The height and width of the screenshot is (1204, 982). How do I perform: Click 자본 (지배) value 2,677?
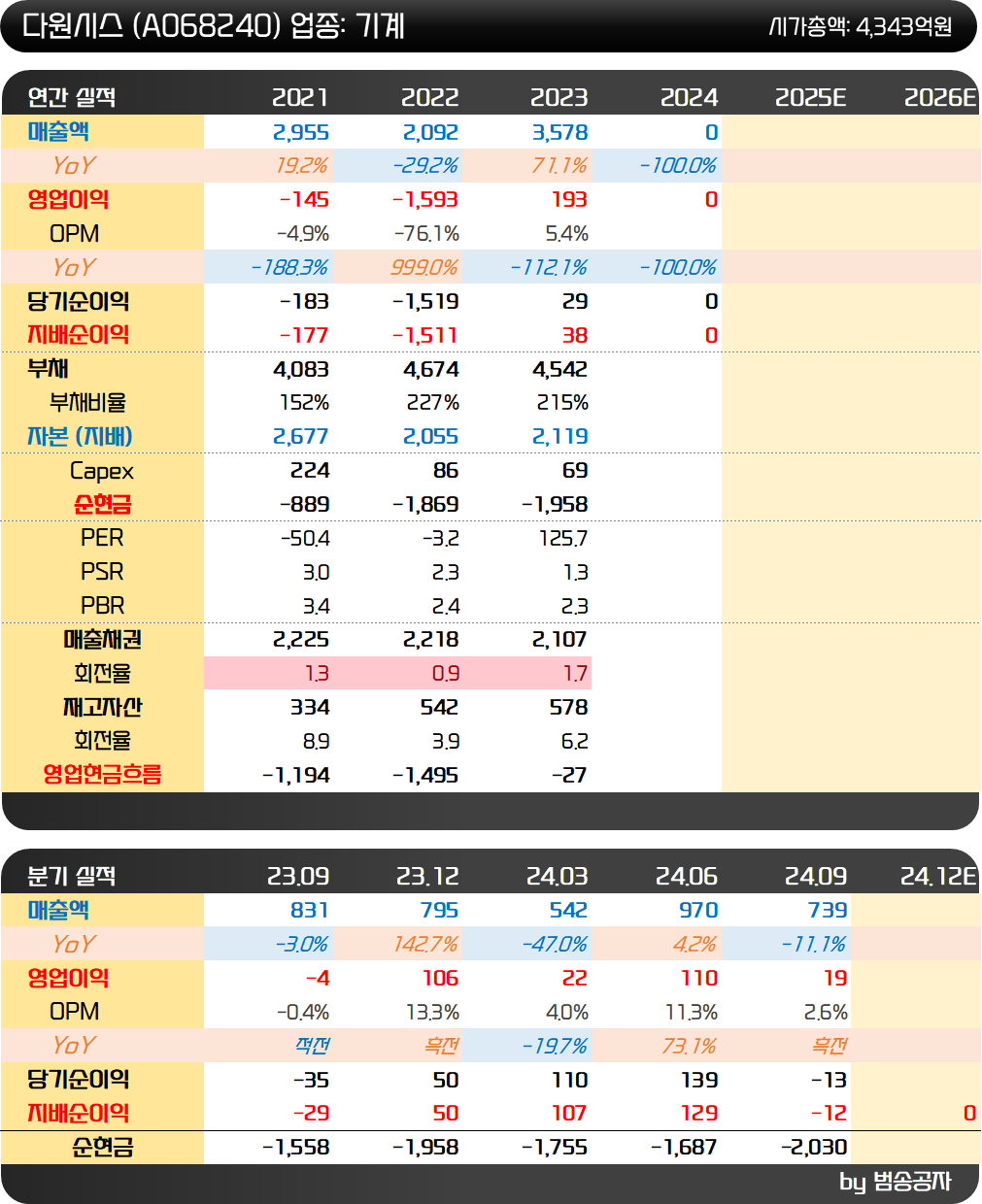(301, 437)
